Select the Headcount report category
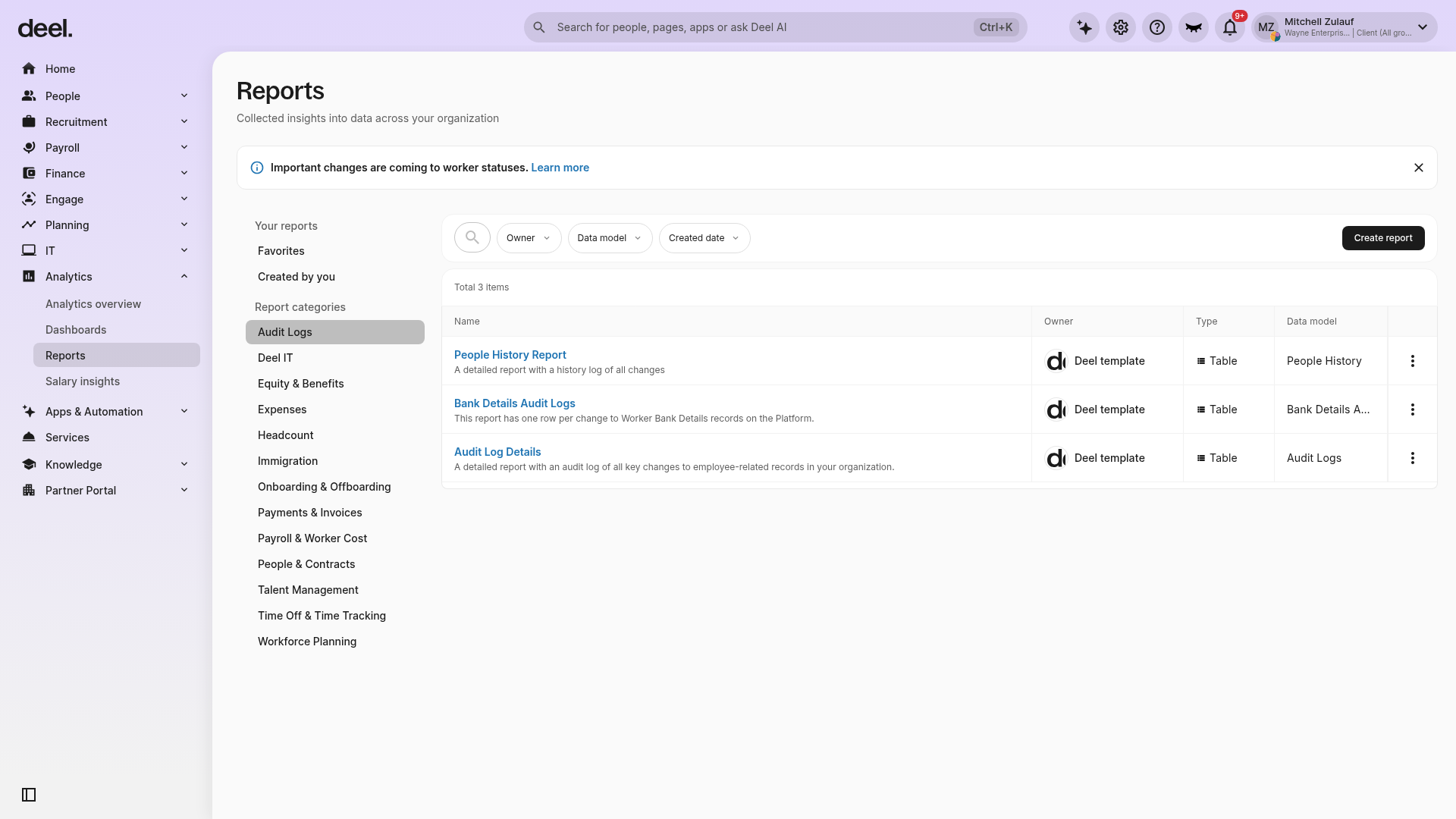1456x819 pixels. coord(335,435)
